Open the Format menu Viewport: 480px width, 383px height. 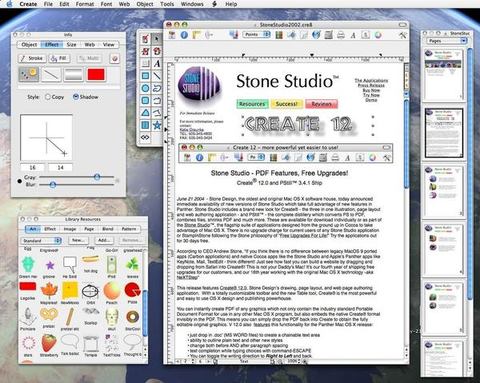click(85, 4)
